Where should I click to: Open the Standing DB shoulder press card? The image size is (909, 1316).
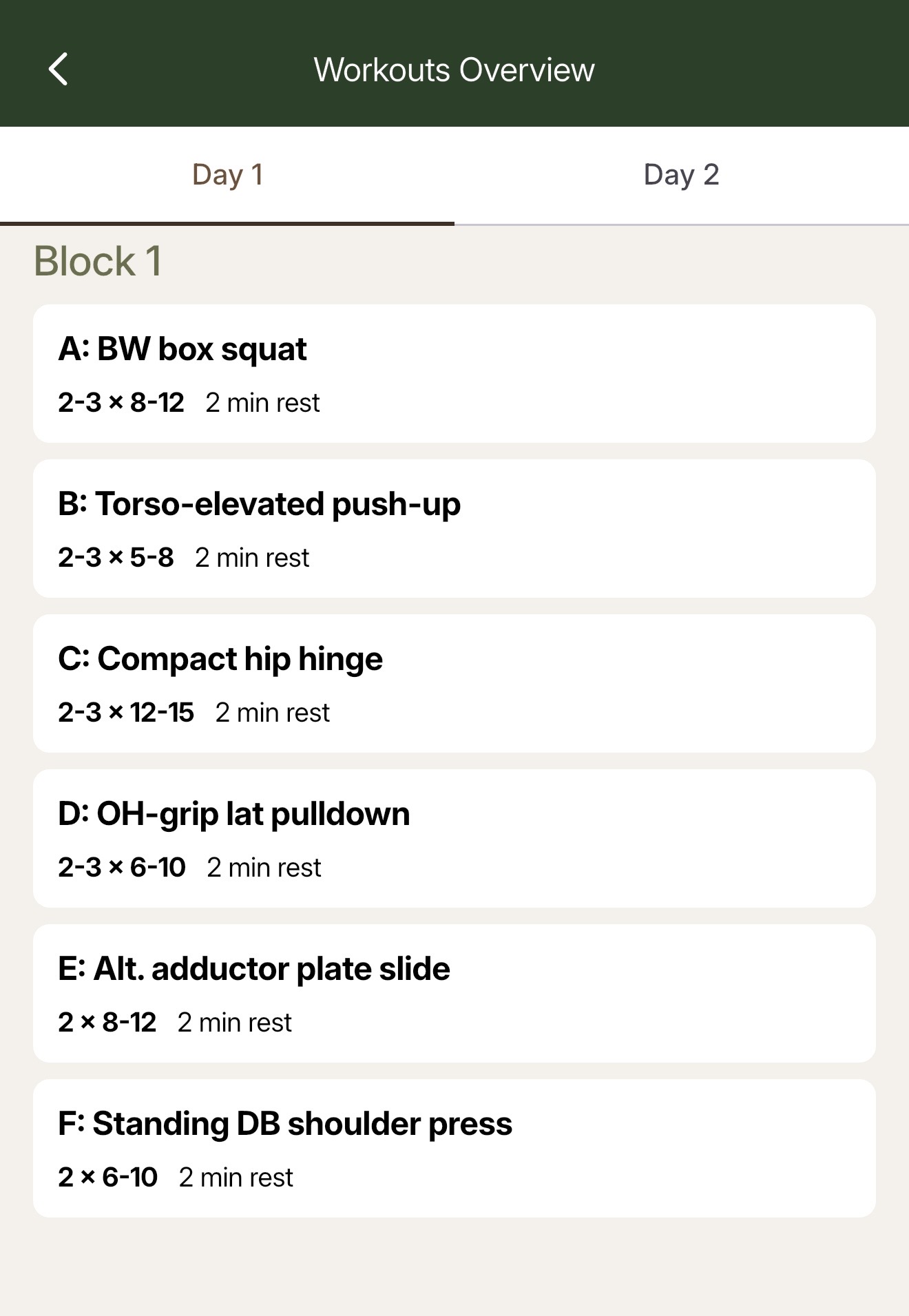pos(454,1149)
